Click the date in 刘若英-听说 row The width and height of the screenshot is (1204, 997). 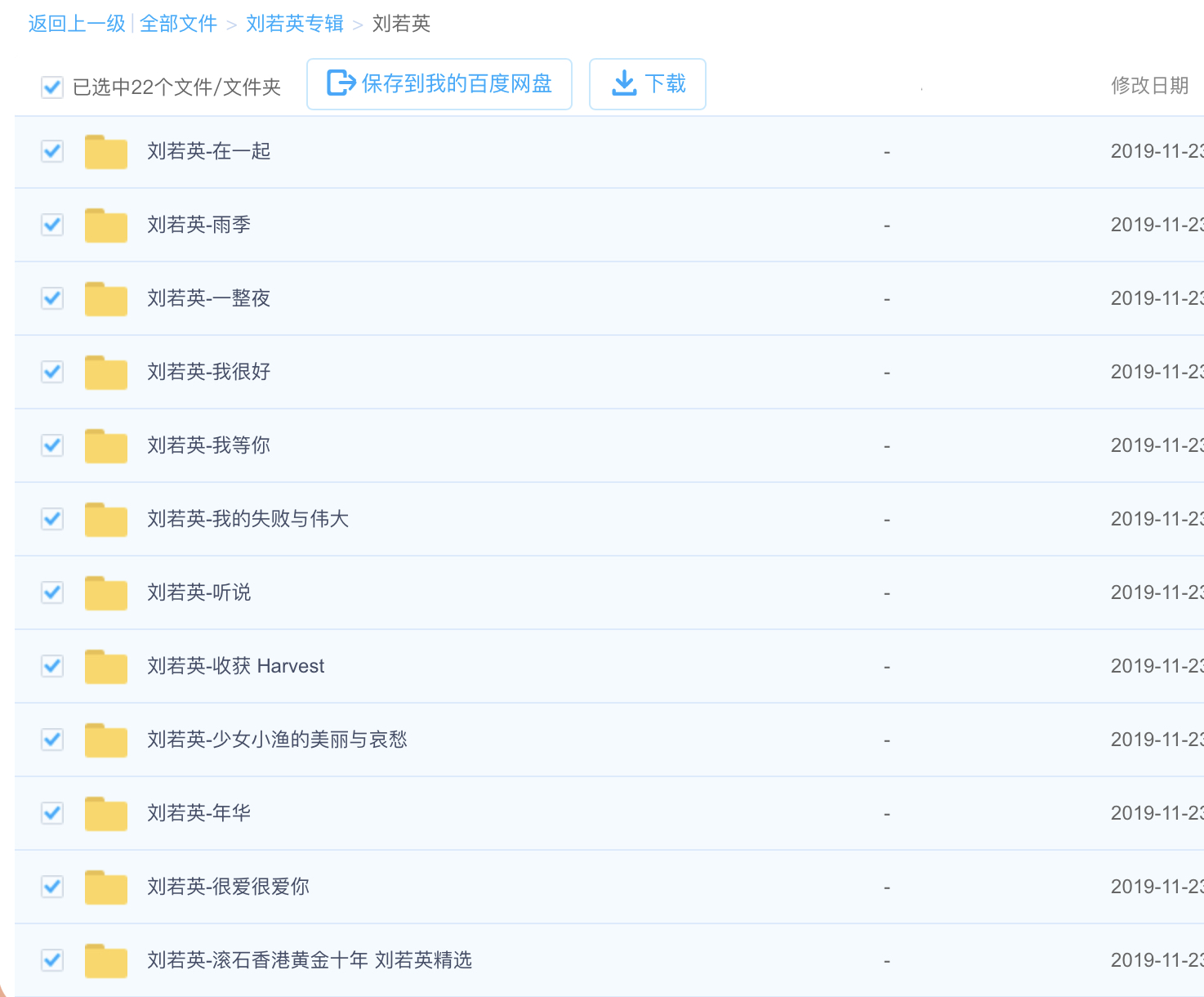click(1157, 592)
